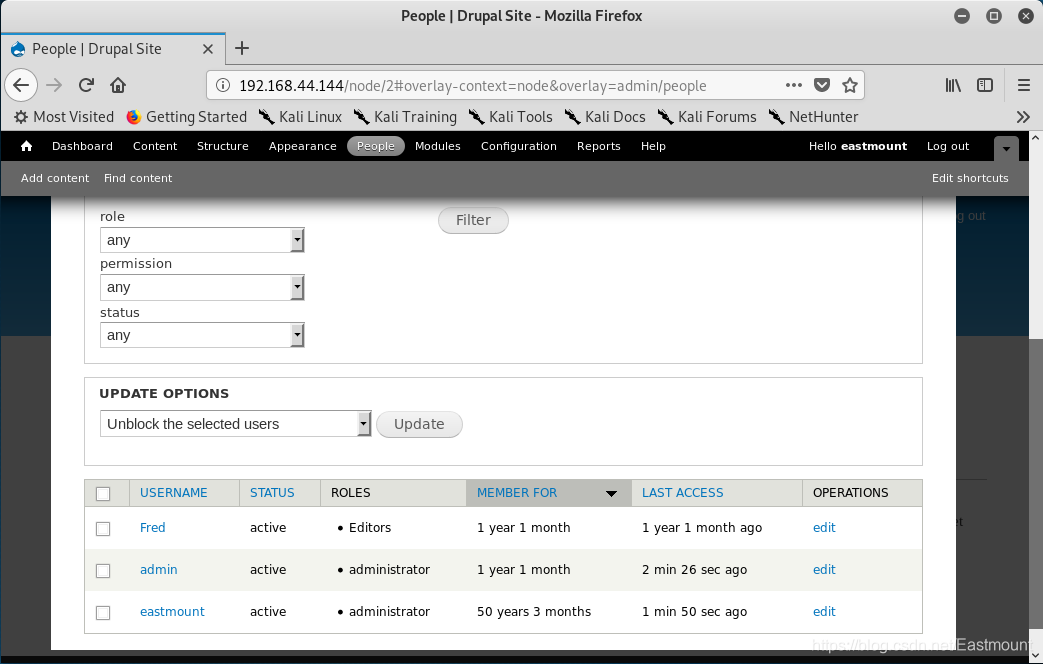Open the Firefox Library icon
The image size is (1043, 664).
[953, 85]
